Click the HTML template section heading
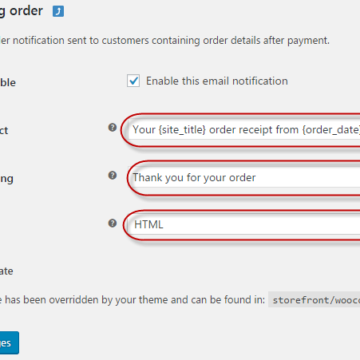360x360 pixels. (x=7, y=271)
